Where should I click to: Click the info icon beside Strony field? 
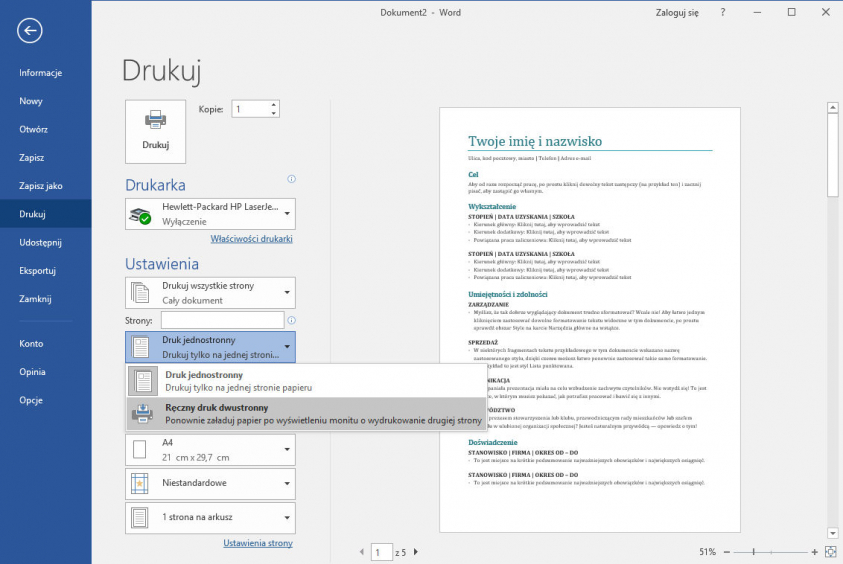292,321
